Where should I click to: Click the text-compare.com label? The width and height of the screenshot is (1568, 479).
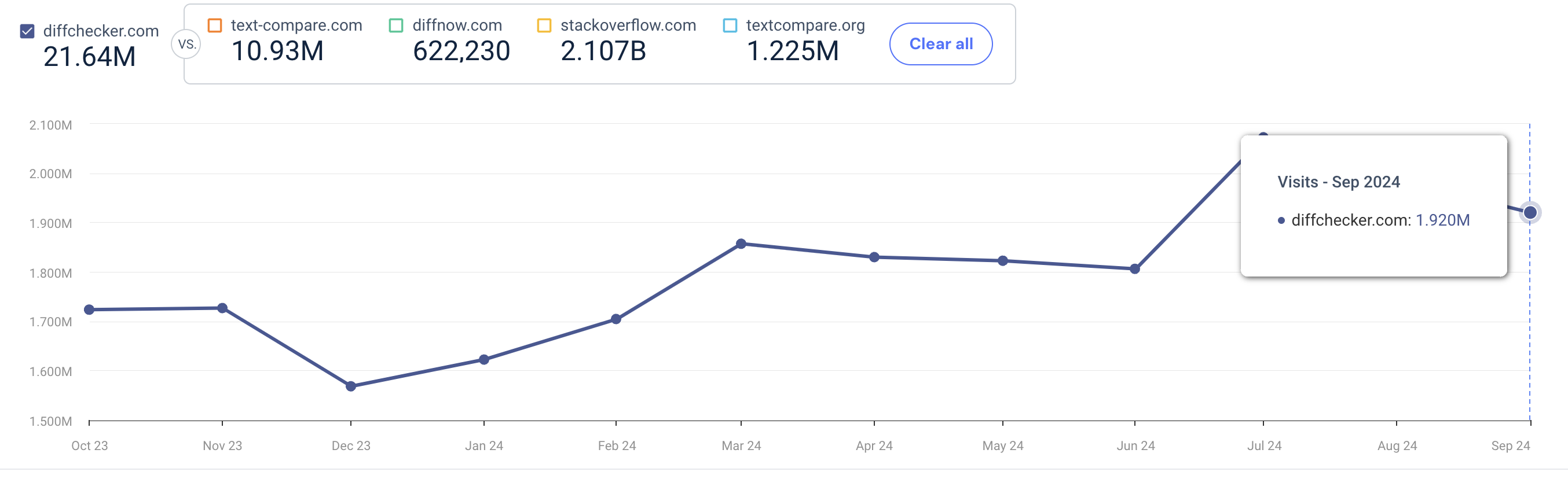click(296, 25)
